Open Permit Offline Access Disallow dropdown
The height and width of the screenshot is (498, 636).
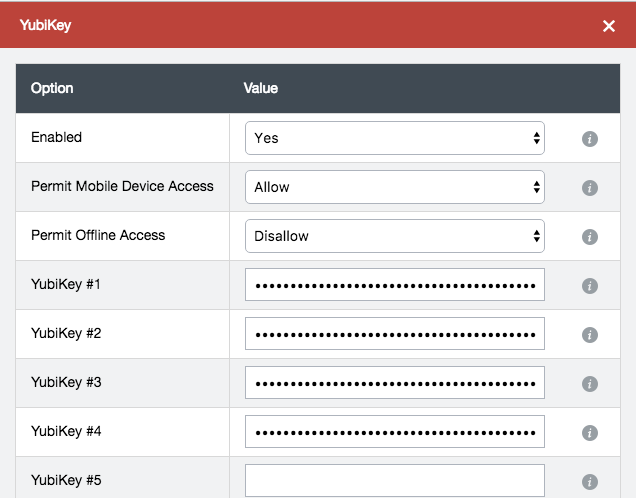(395, 236)
